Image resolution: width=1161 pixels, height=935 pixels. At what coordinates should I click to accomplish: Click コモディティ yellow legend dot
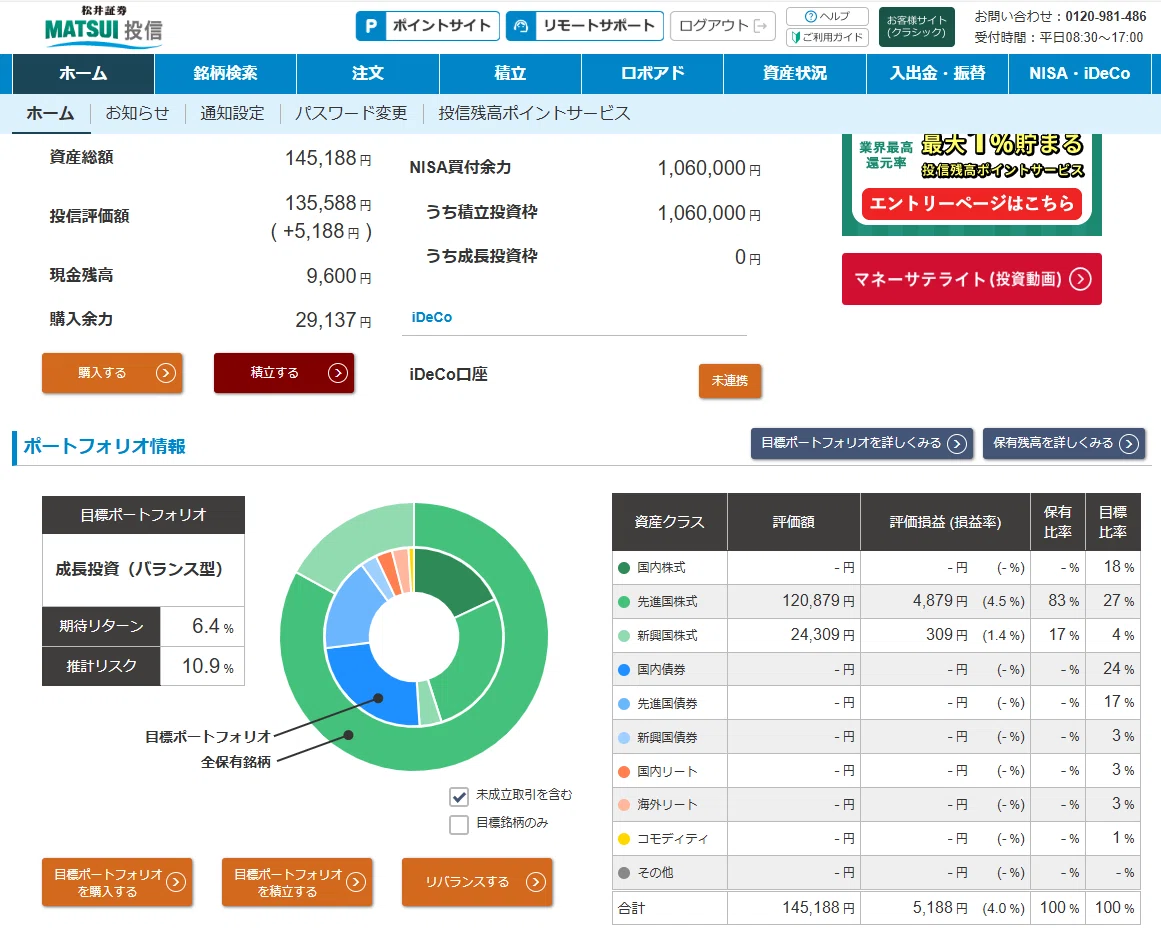623,839
